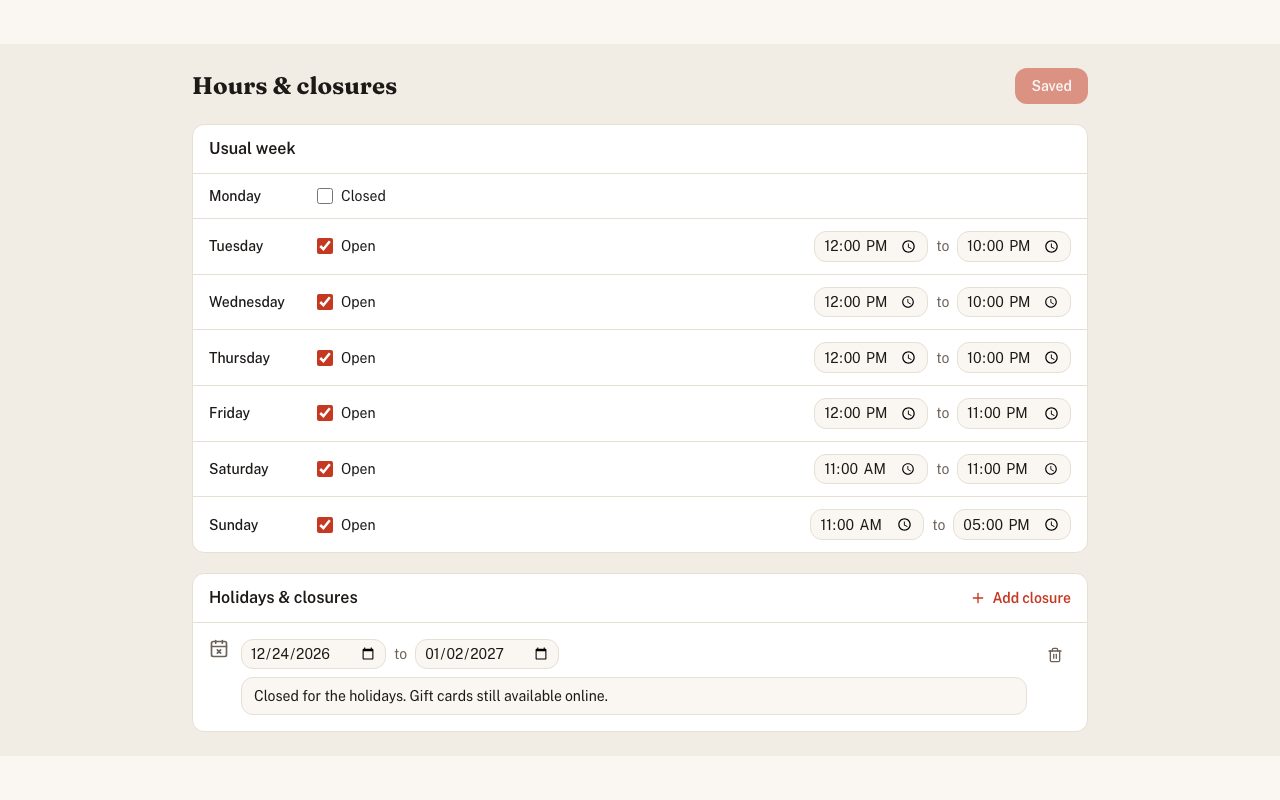Click the plus icon beside Add closure
This screenshot has width=1280, height=800.
(978, 598)
